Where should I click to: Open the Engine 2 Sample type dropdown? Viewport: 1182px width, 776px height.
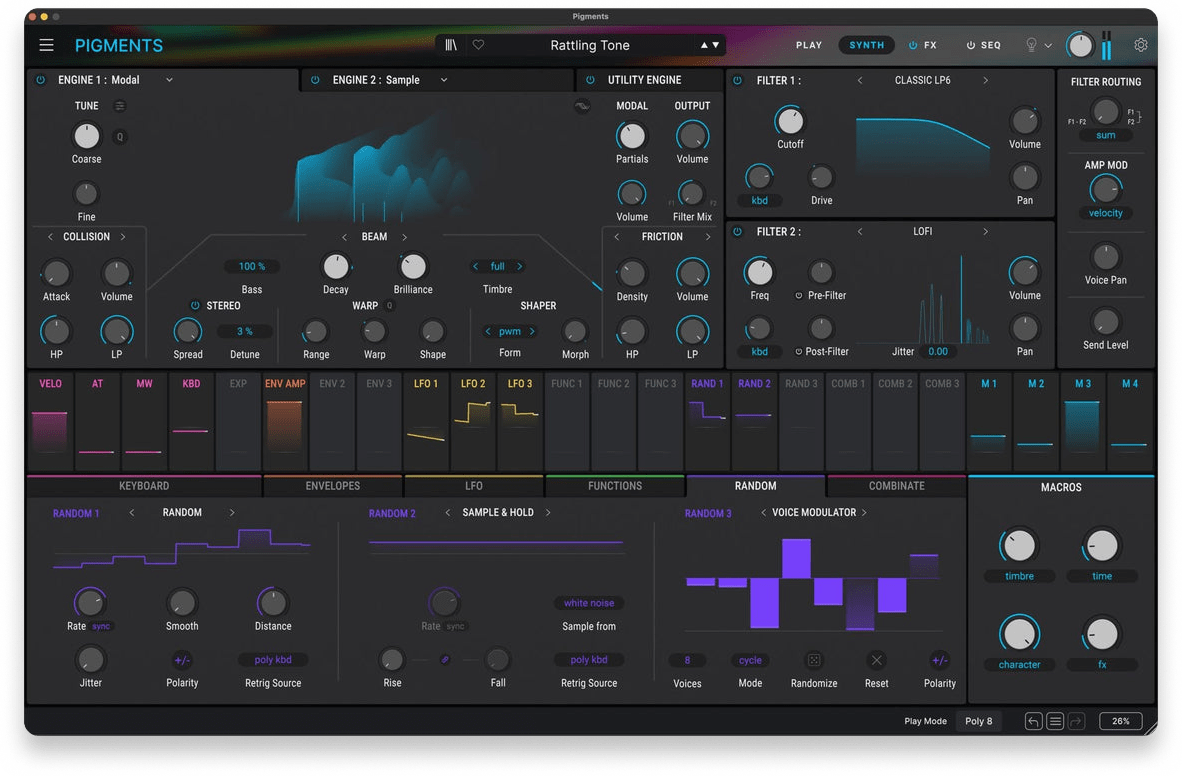[444, 80]
